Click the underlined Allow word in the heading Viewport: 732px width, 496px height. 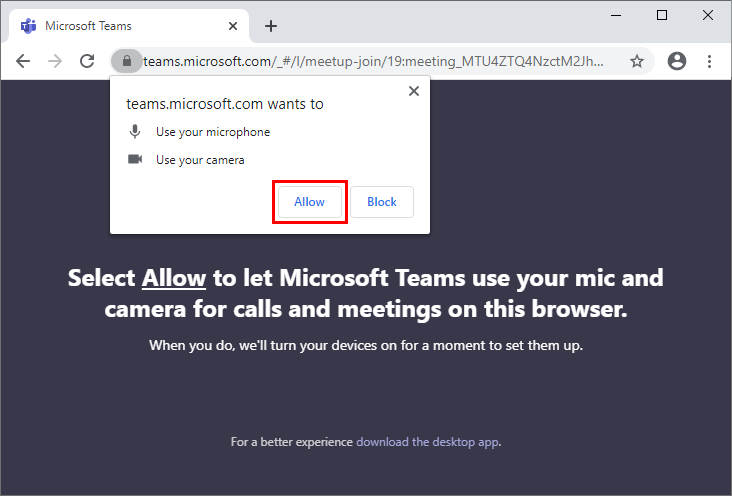tap(174, 278)
